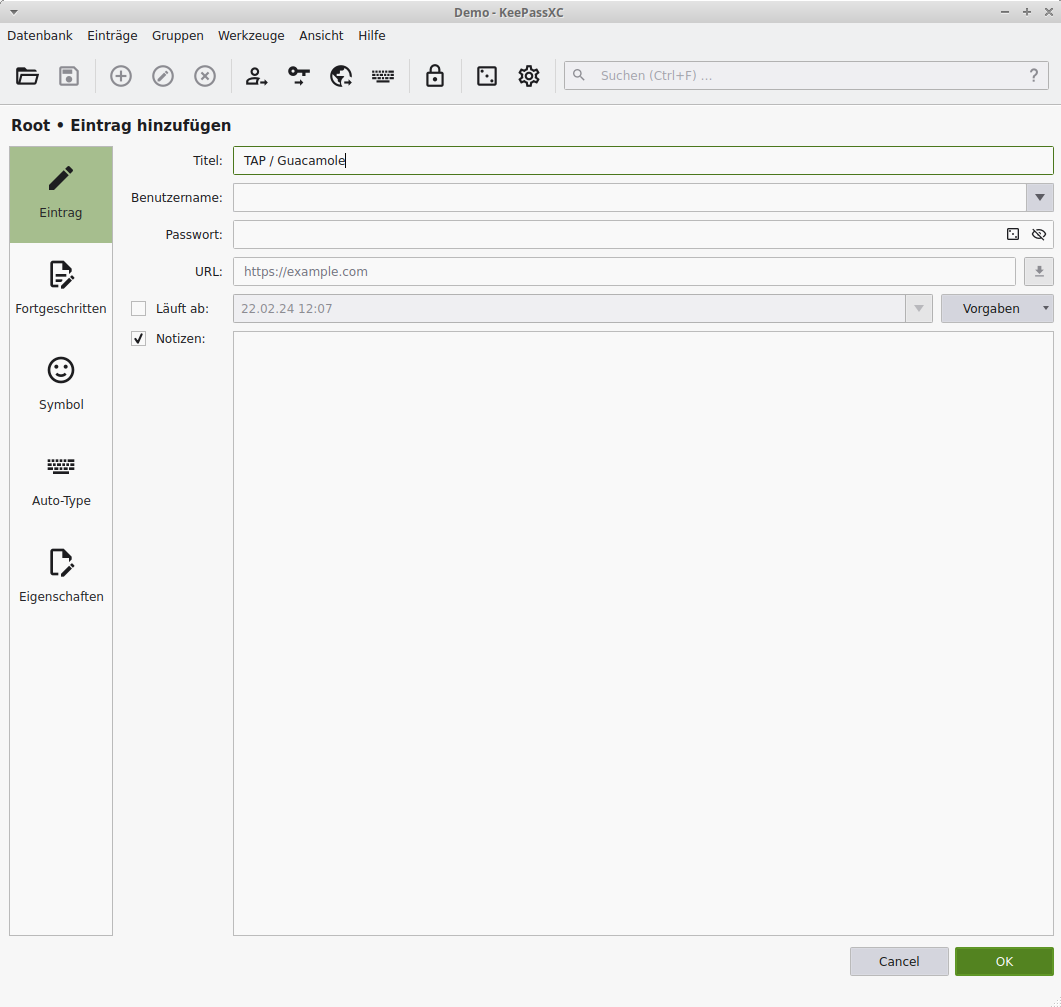Screen dimensions: 1061x1007
Task: Perform Auto-Type keyboard toolbar icon
Action: [x=383, y=76]
